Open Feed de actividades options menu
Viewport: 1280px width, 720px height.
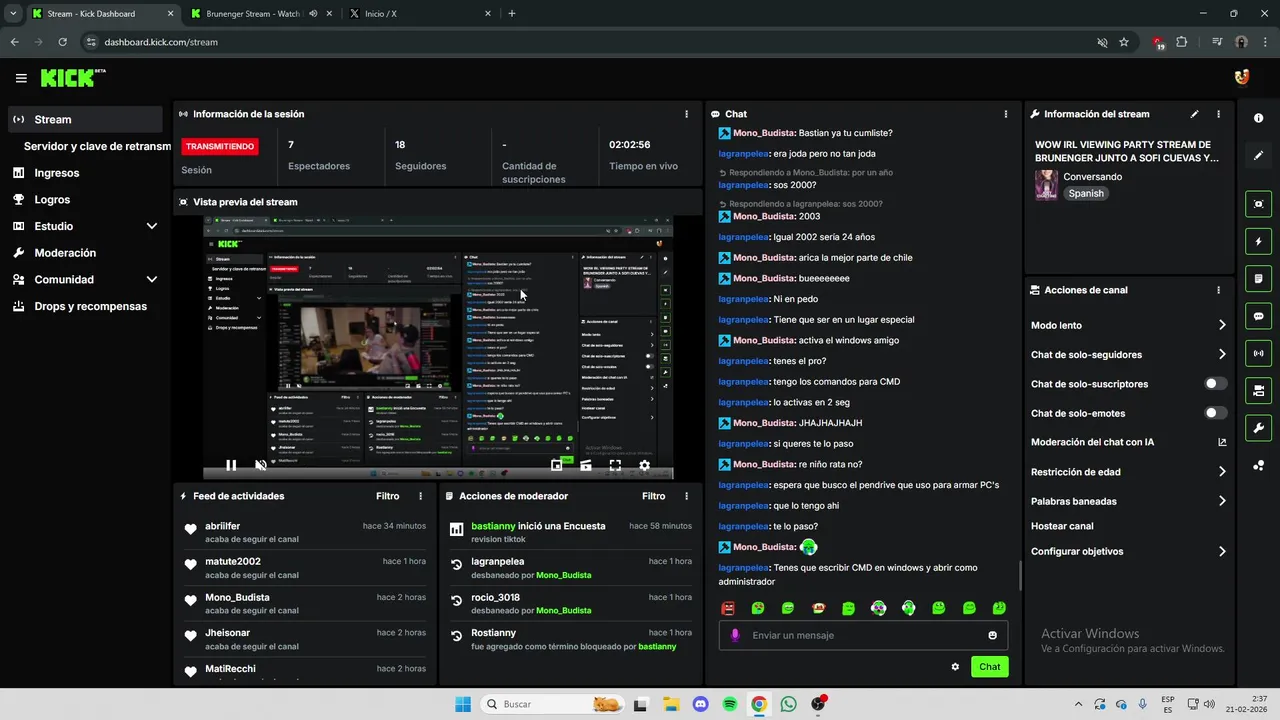tap(420, 496)
